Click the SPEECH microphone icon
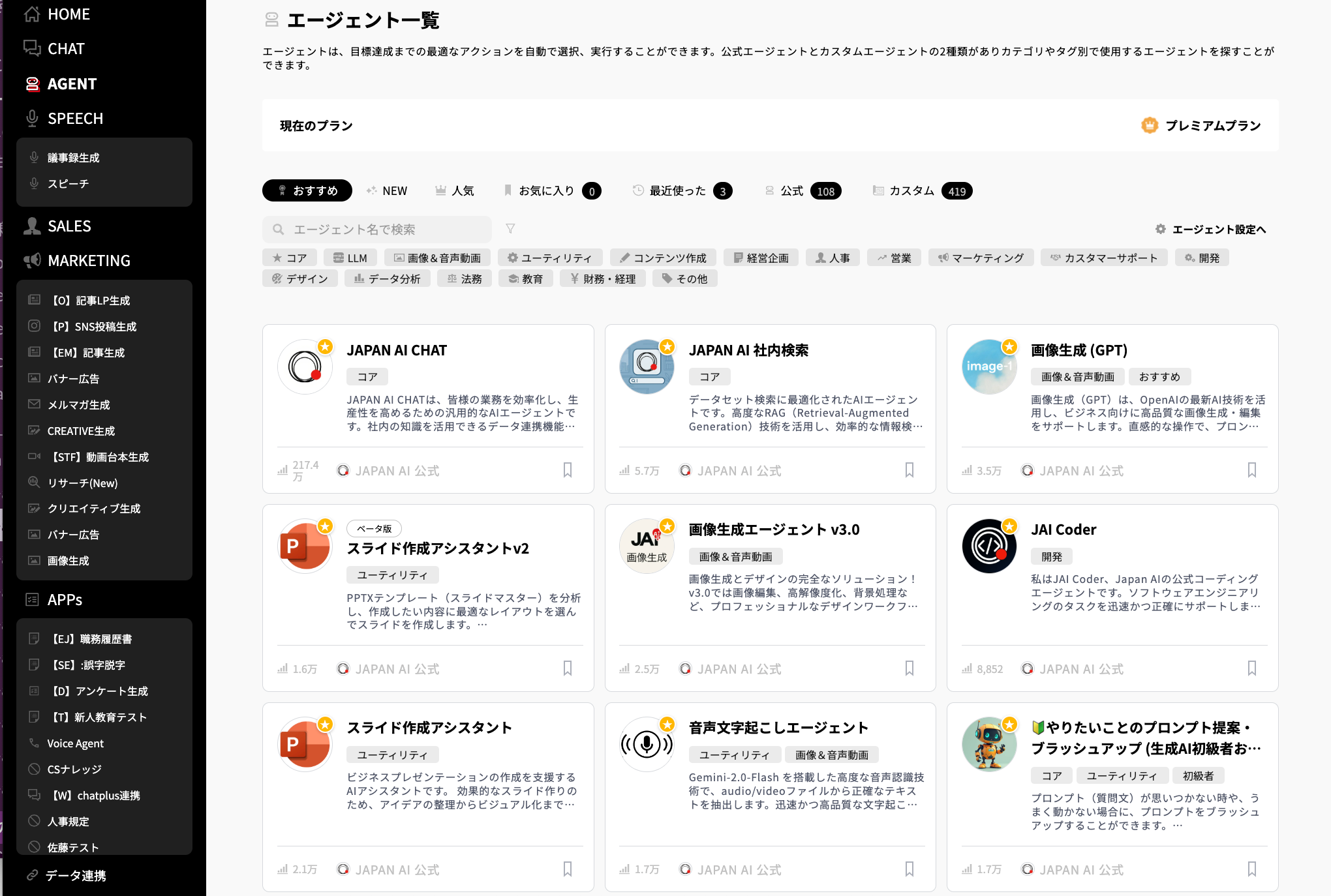Image resolution: width=1331 pixels, height=896 pixels. (32, 119)
